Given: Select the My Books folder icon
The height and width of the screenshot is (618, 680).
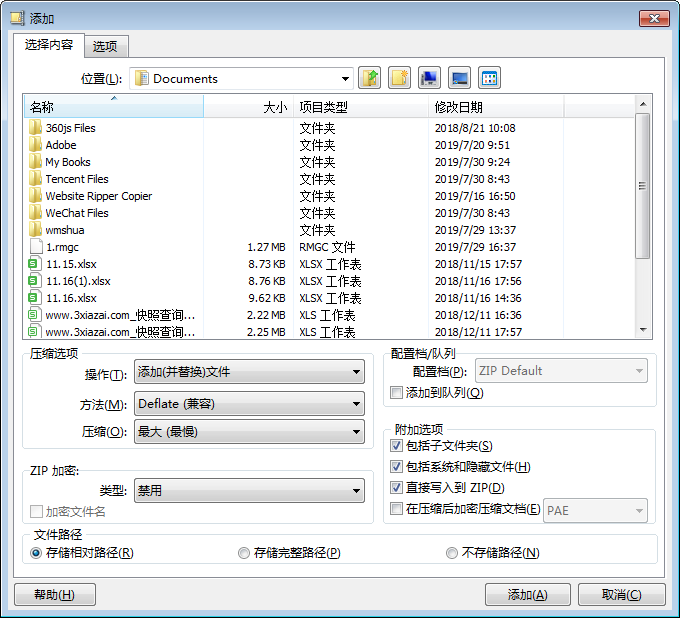Looking at the screenshot, I should 35,162.
